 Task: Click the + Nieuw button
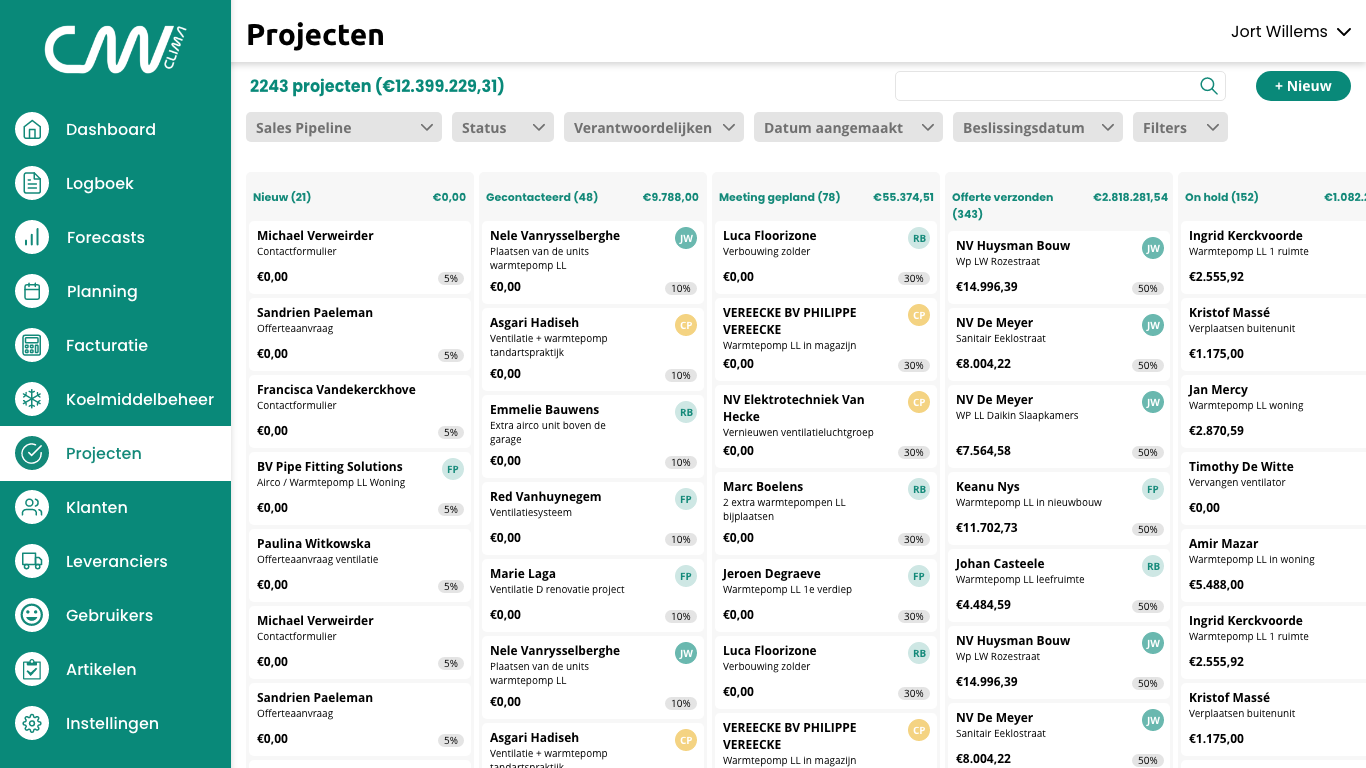[x=1303, y=86]
